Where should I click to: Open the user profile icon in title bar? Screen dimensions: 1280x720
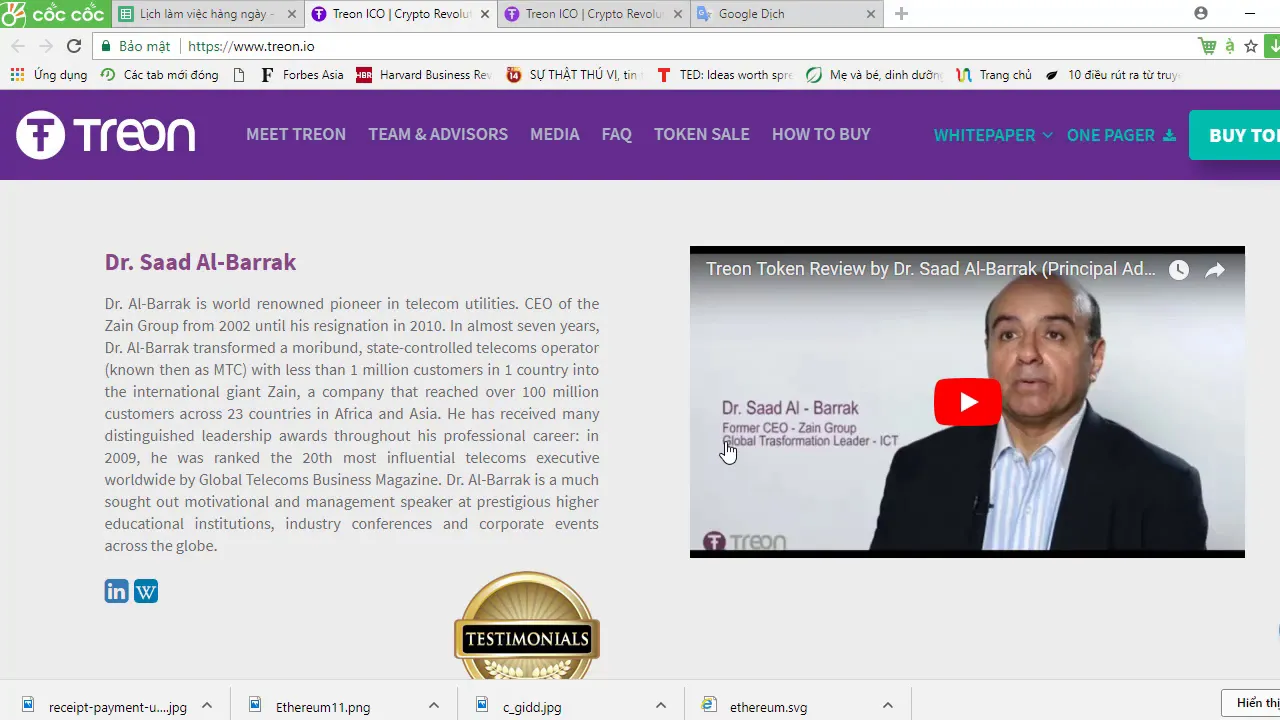point(1201,13)
